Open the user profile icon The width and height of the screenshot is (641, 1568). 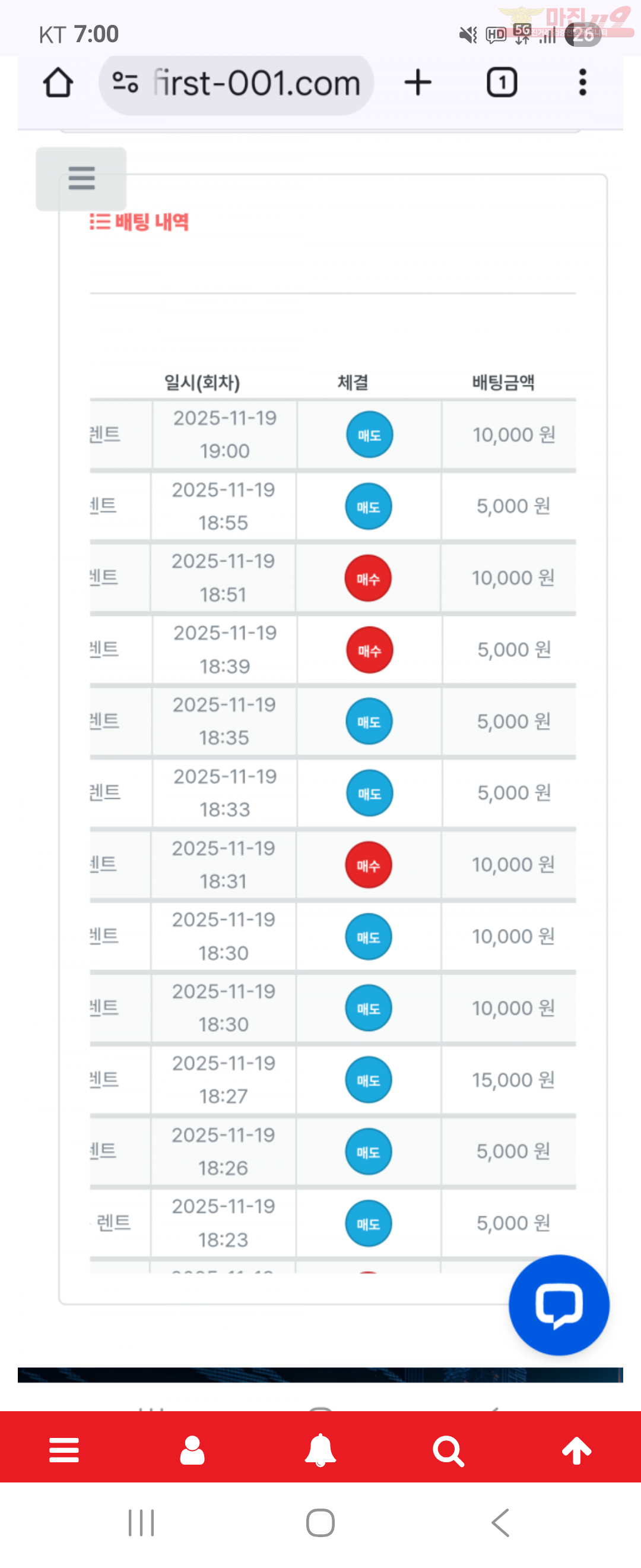coord(192,1450)
